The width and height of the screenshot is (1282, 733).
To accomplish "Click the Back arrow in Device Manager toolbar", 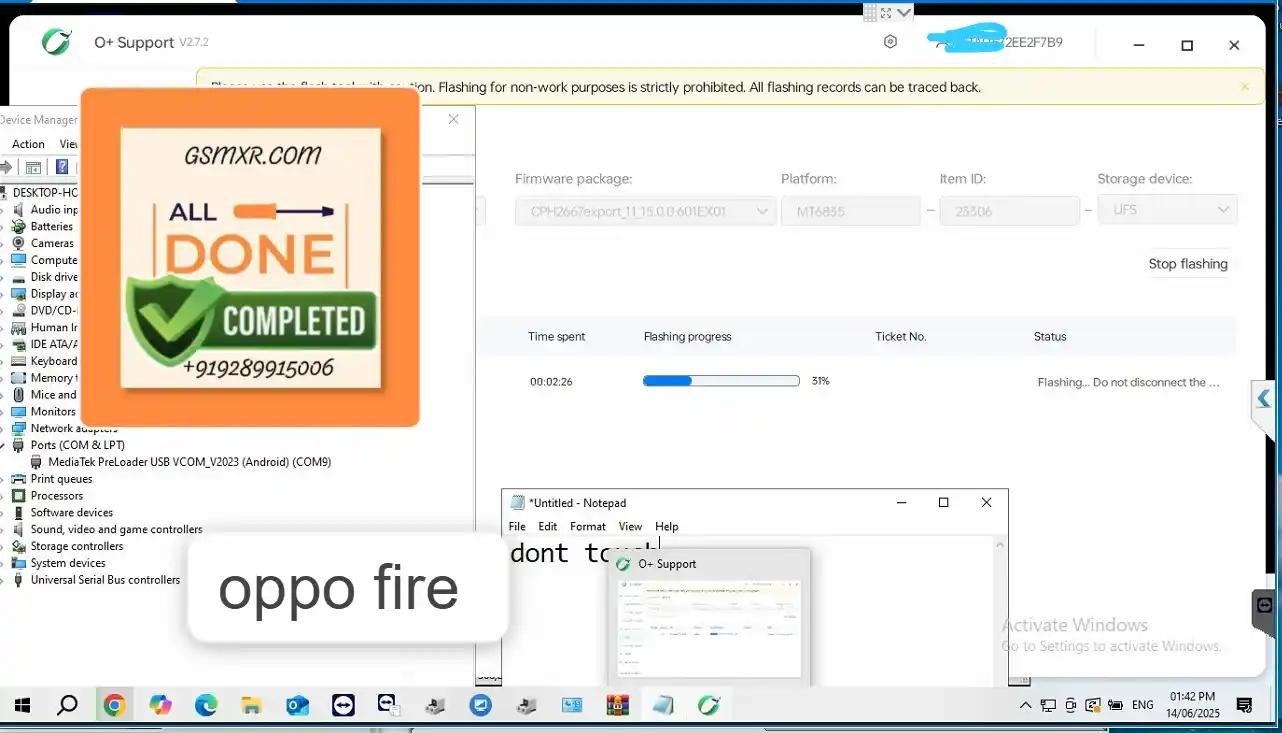I will click(x=6, y=167).
